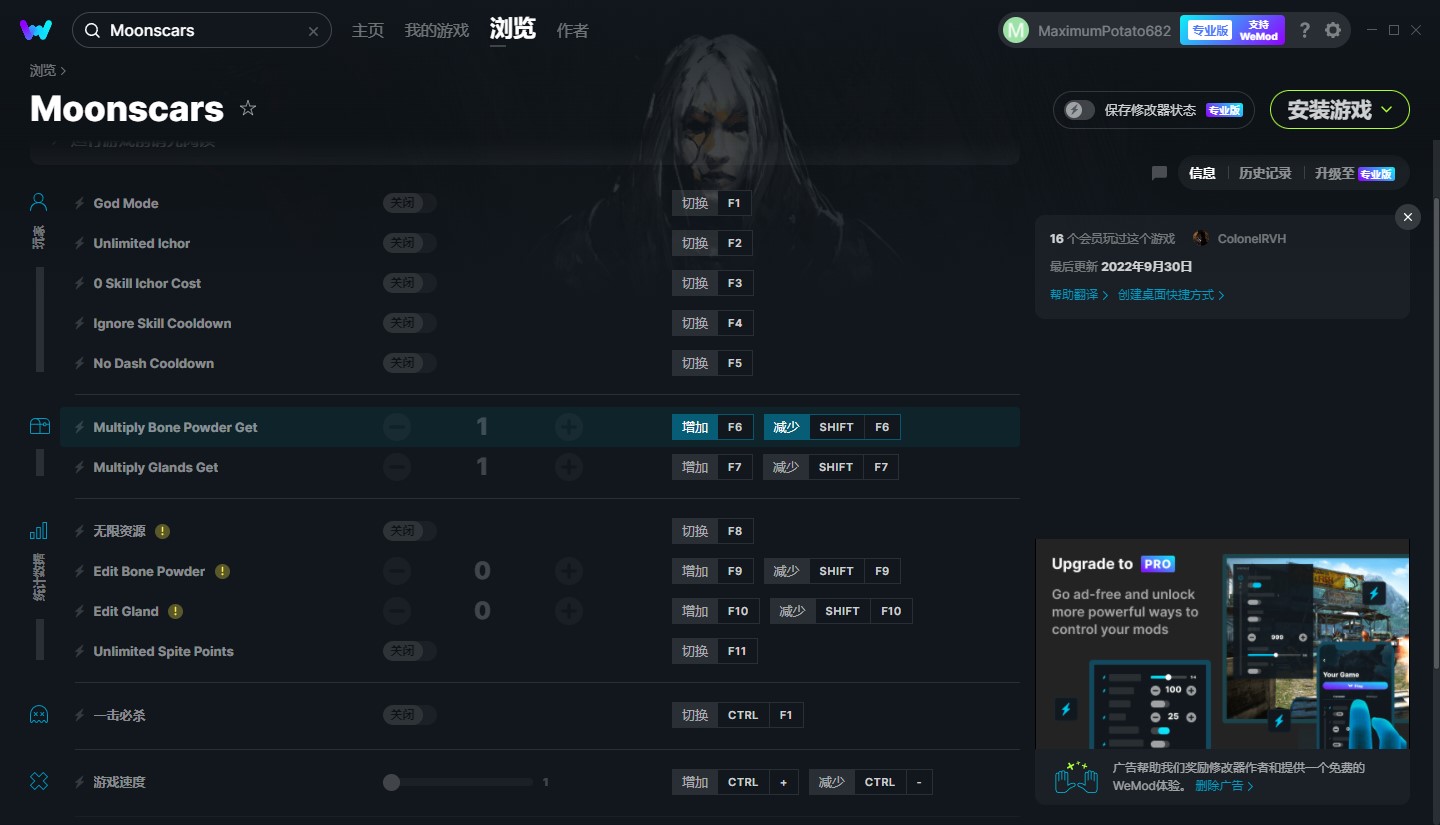Viewport: 1440px width, 825px height.
Task: Select the game crosshair category icon
Action: 39,782
